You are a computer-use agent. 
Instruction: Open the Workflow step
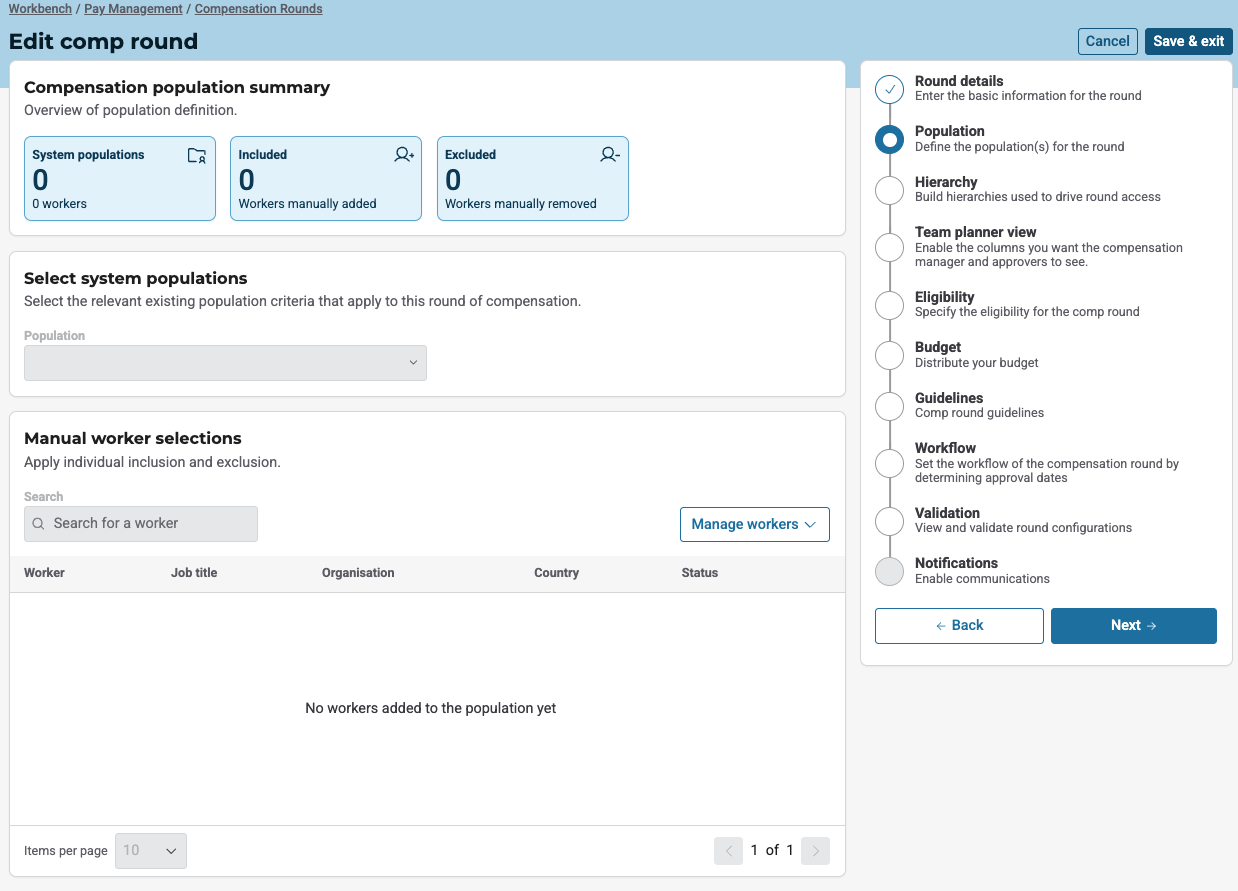pos(945,448)
